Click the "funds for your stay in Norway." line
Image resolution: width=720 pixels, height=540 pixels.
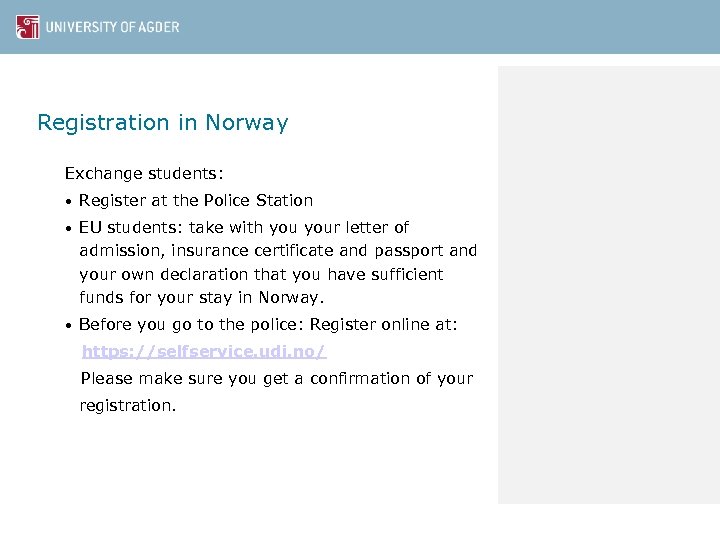click(x=202, y=297)
